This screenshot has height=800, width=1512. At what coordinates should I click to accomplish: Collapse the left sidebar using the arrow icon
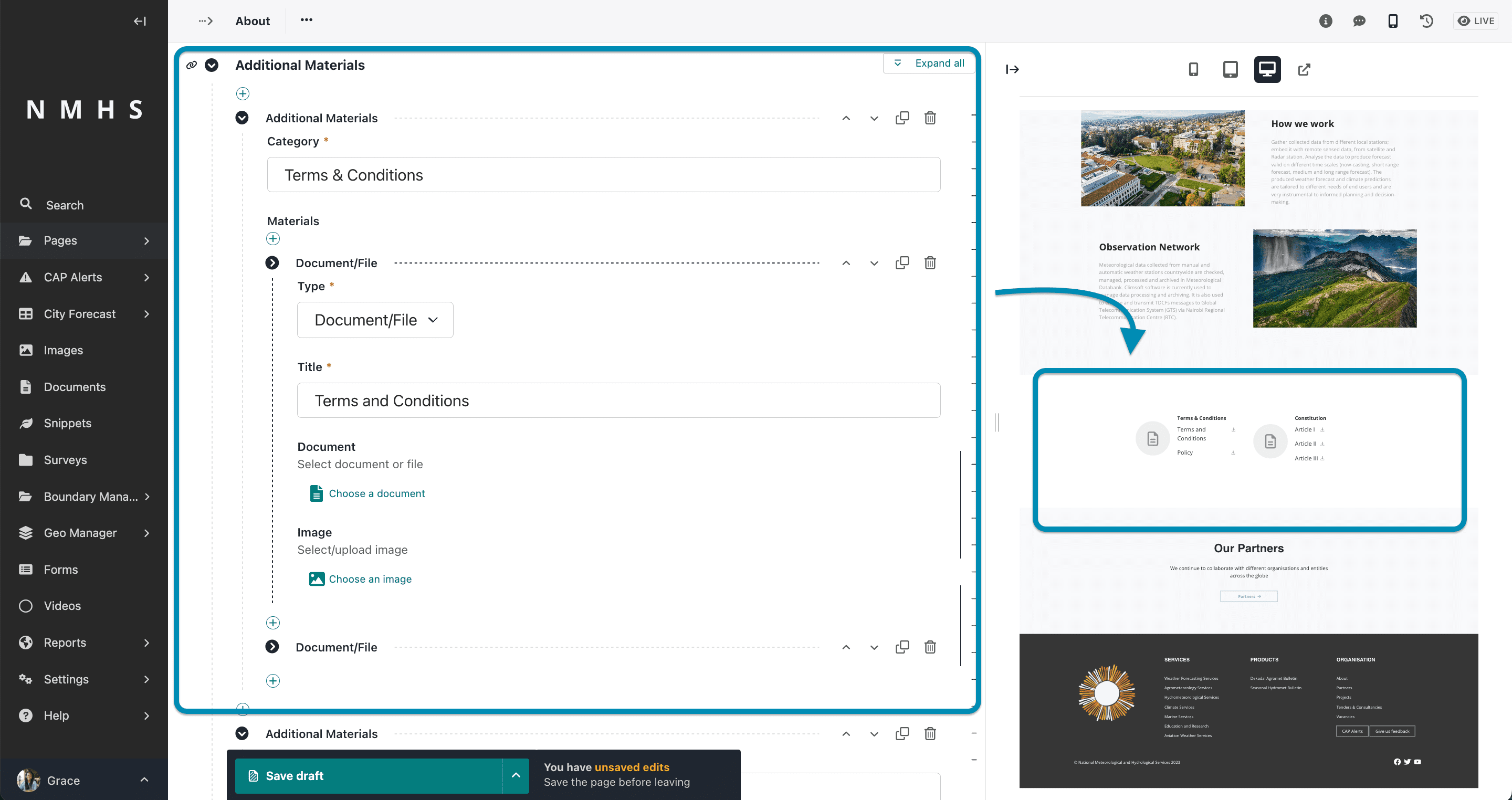pyautogui.click(x=140, y=21)
